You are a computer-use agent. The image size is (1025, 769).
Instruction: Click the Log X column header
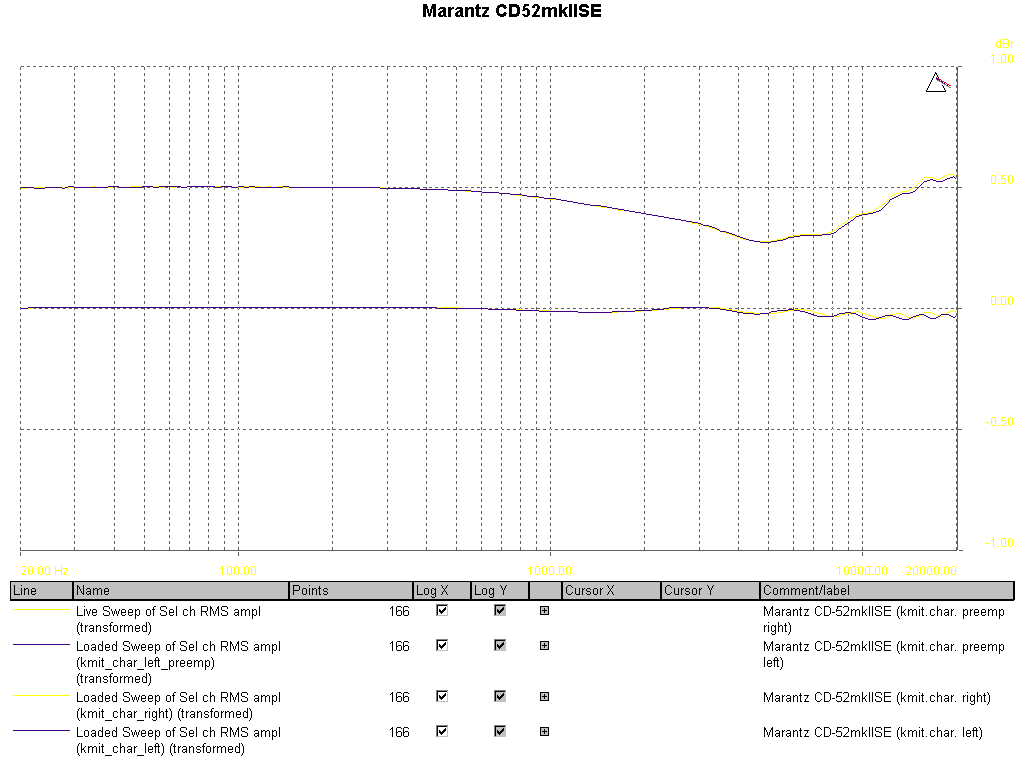(442, 590)
